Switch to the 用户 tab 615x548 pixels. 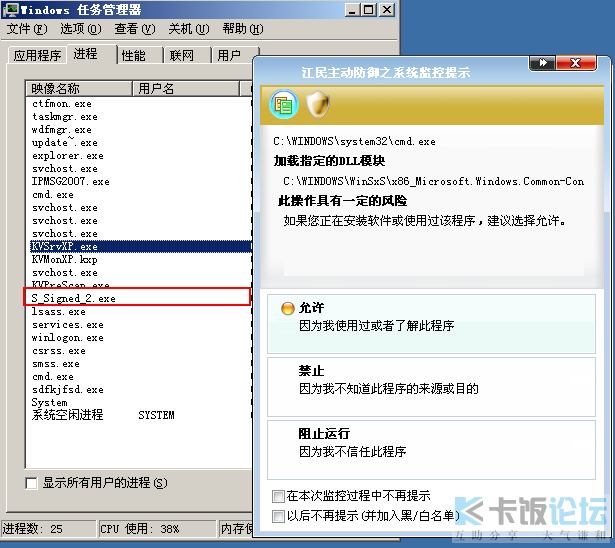coord(235,55)
